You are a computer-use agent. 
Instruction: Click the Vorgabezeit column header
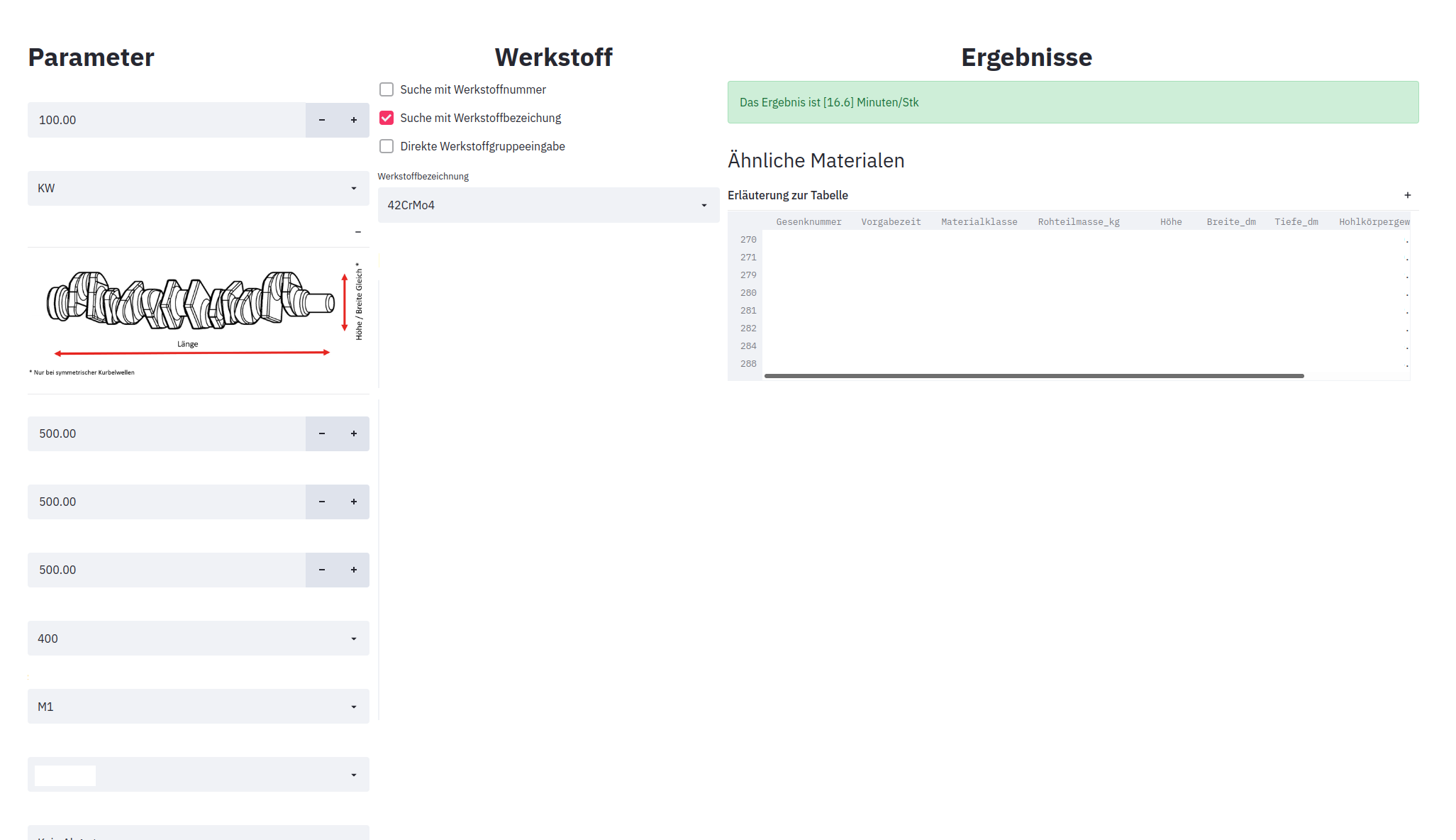pyautogui.click(x=891, y=222)
